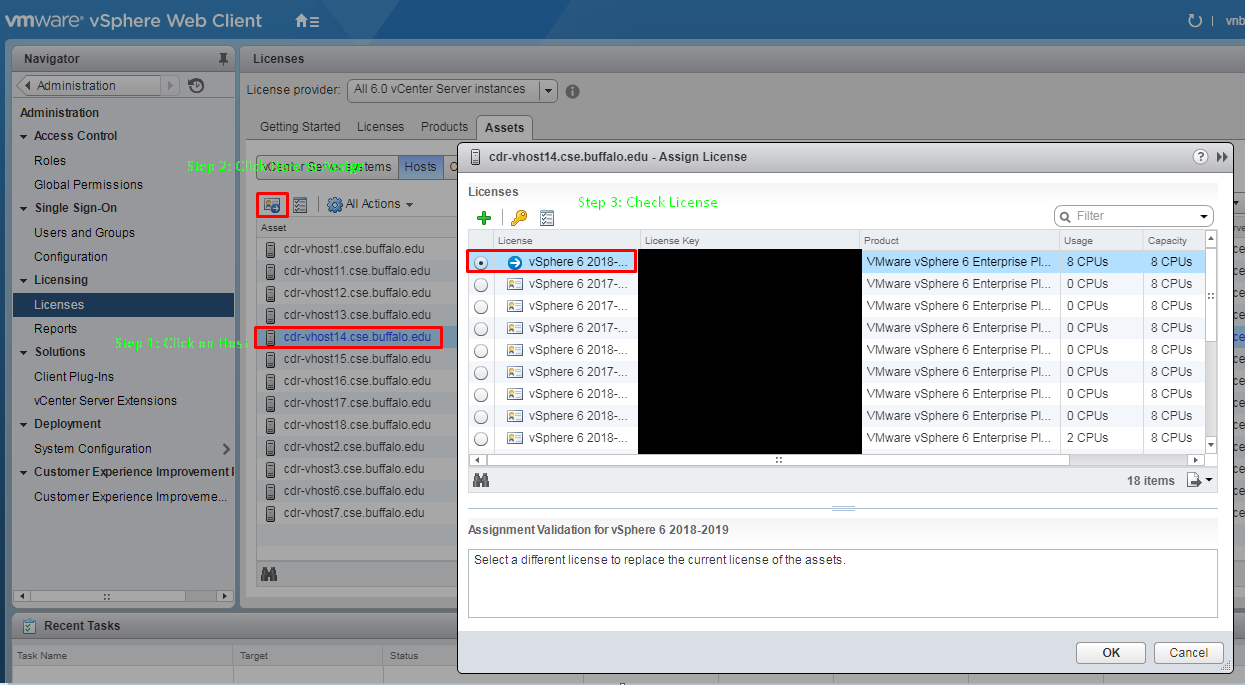The width and height of the screenshot is (1245, 685).
Task: Click the host icon for cdr-vhost7.cse.buffalo.edu
Action: [x=271, y=513]
